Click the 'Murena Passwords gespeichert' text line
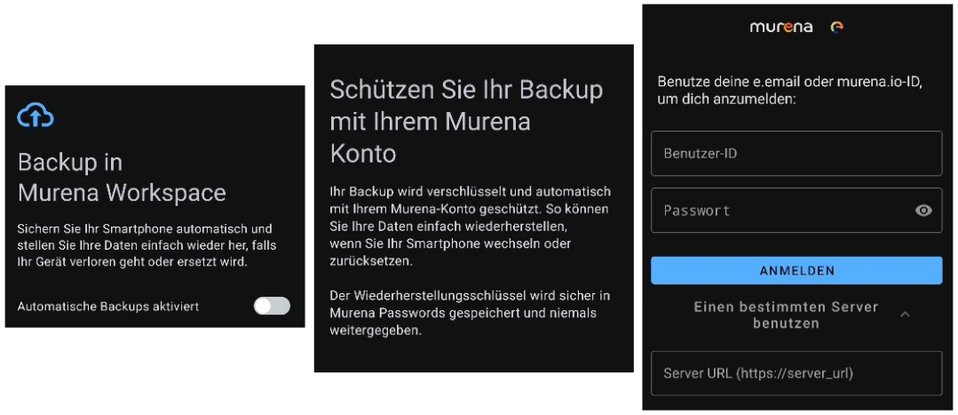The height and width of the screenshot is (415, 958). point(463,313)
